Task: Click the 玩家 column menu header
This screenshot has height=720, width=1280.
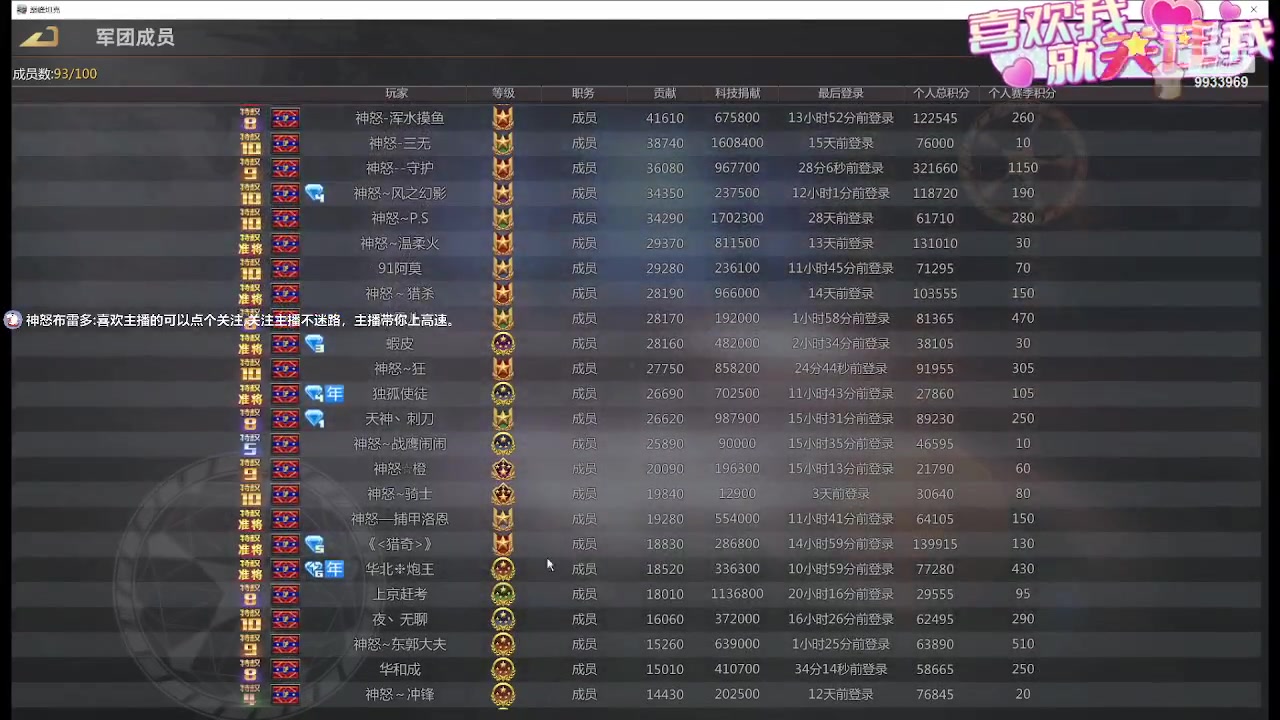Action: [x=396, y=93]
